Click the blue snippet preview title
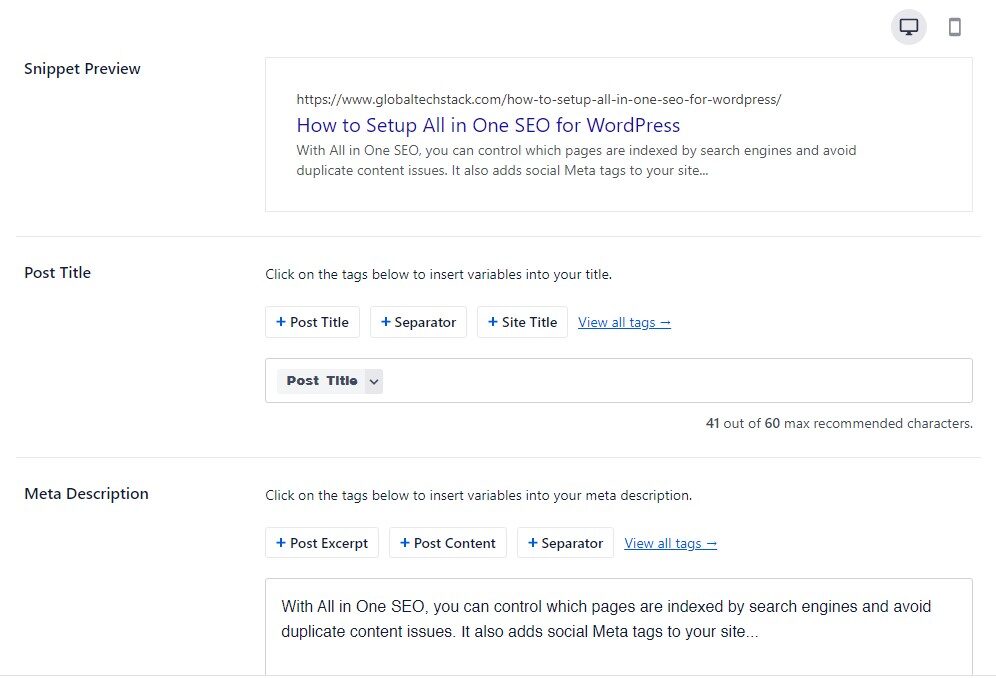 [x=488, y=125]
